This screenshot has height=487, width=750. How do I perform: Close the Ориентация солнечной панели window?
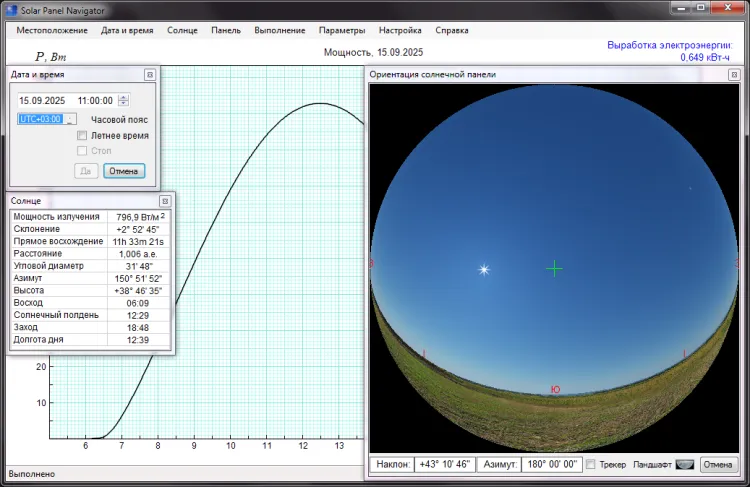click(x=735, y=75)
